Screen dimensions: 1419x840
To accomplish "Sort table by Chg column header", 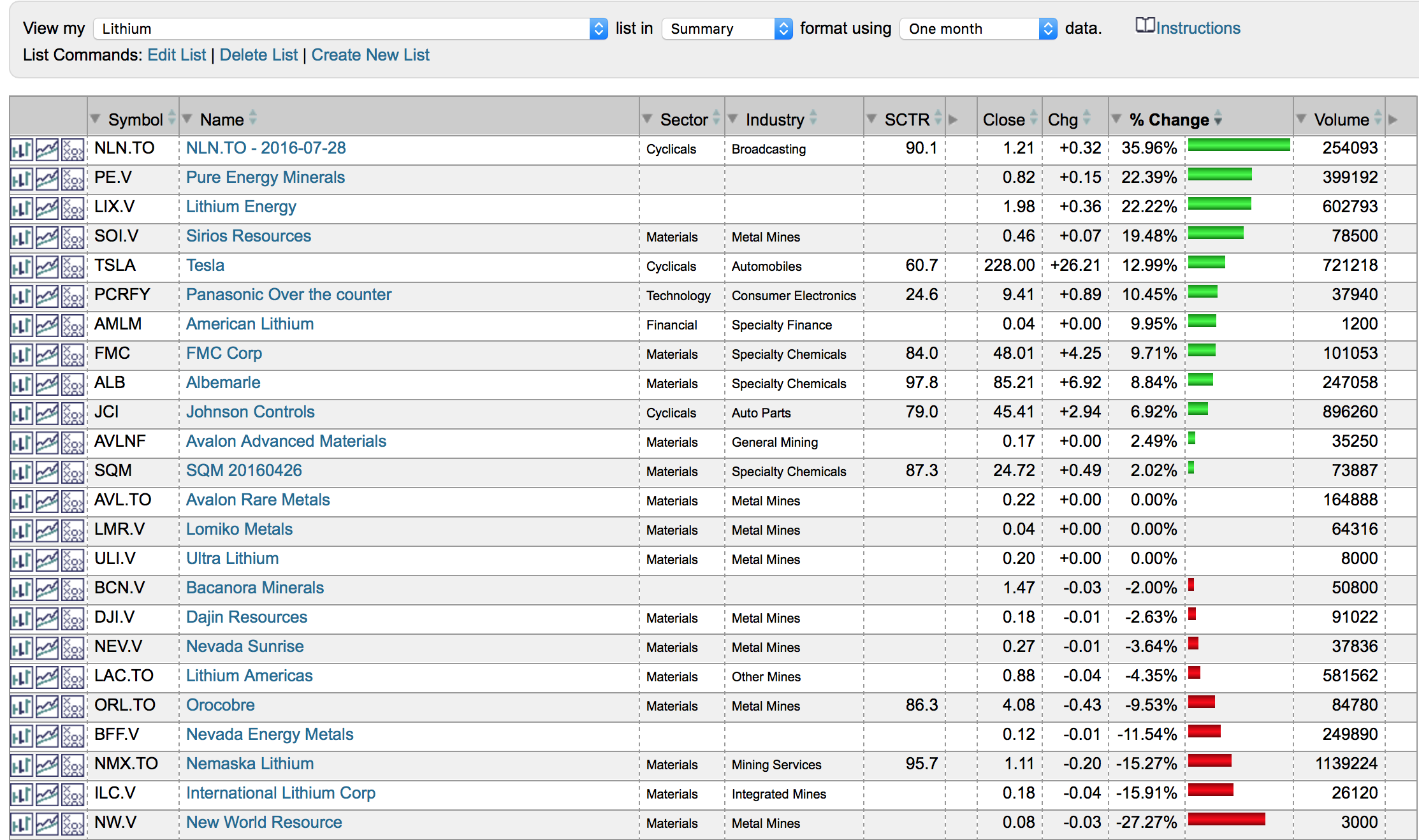I will pos(1063,119).
